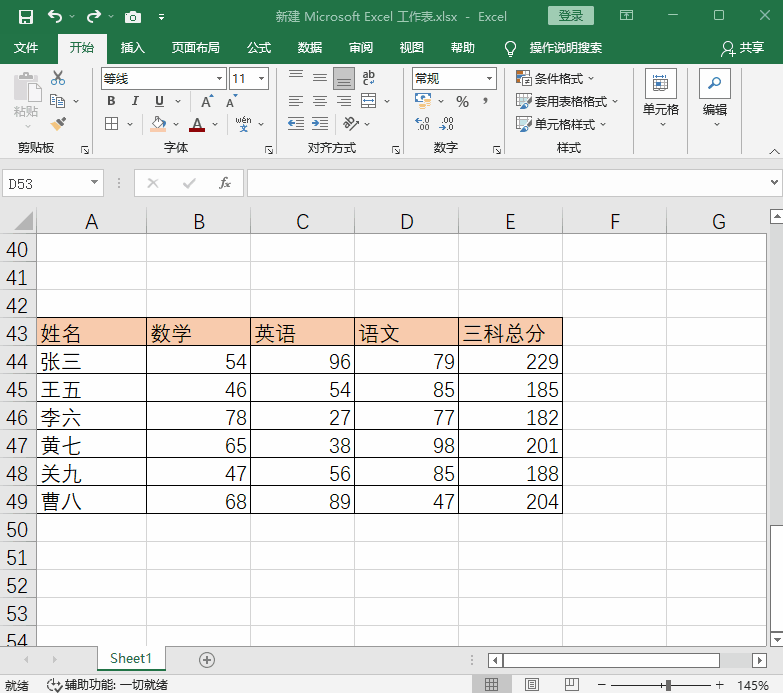Apply comma style
This screenshot has height=693, width=783.
(485, 101)
